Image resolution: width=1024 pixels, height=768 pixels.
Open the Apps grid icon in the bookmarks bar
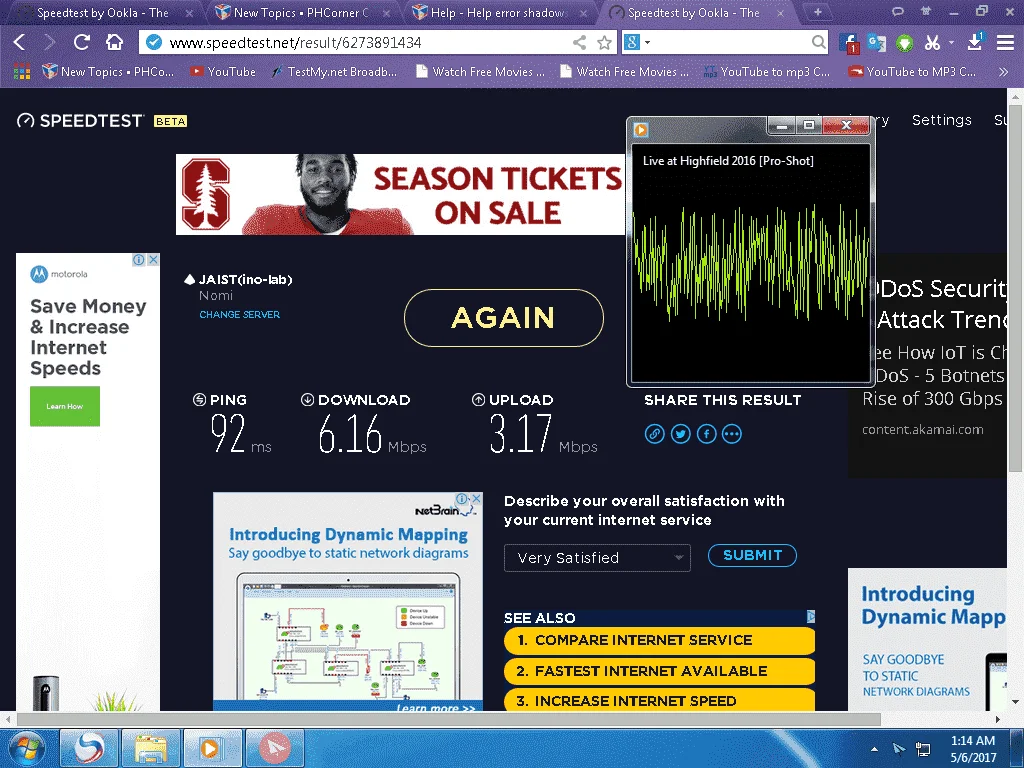click(22, 72)
